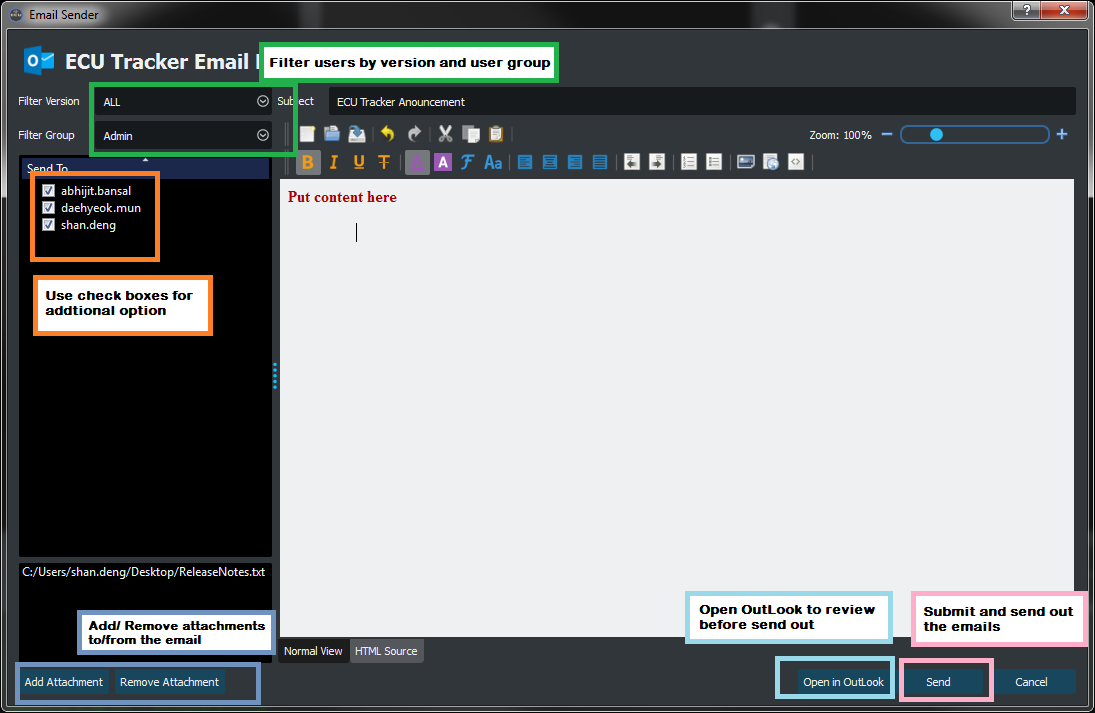Cut the selection using the scissors icon
This screenshot has width=1095, height=713.
[445, 134]
